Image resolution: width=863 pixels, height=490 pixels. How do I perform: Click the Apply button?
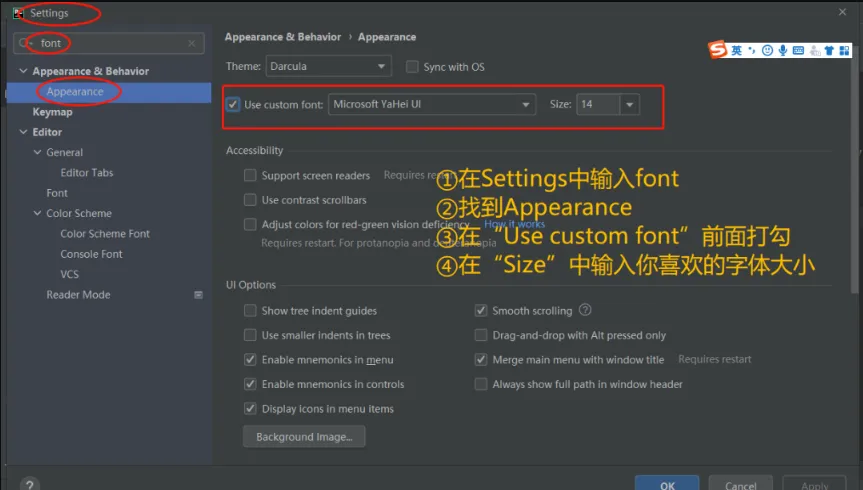coord(814,483)
